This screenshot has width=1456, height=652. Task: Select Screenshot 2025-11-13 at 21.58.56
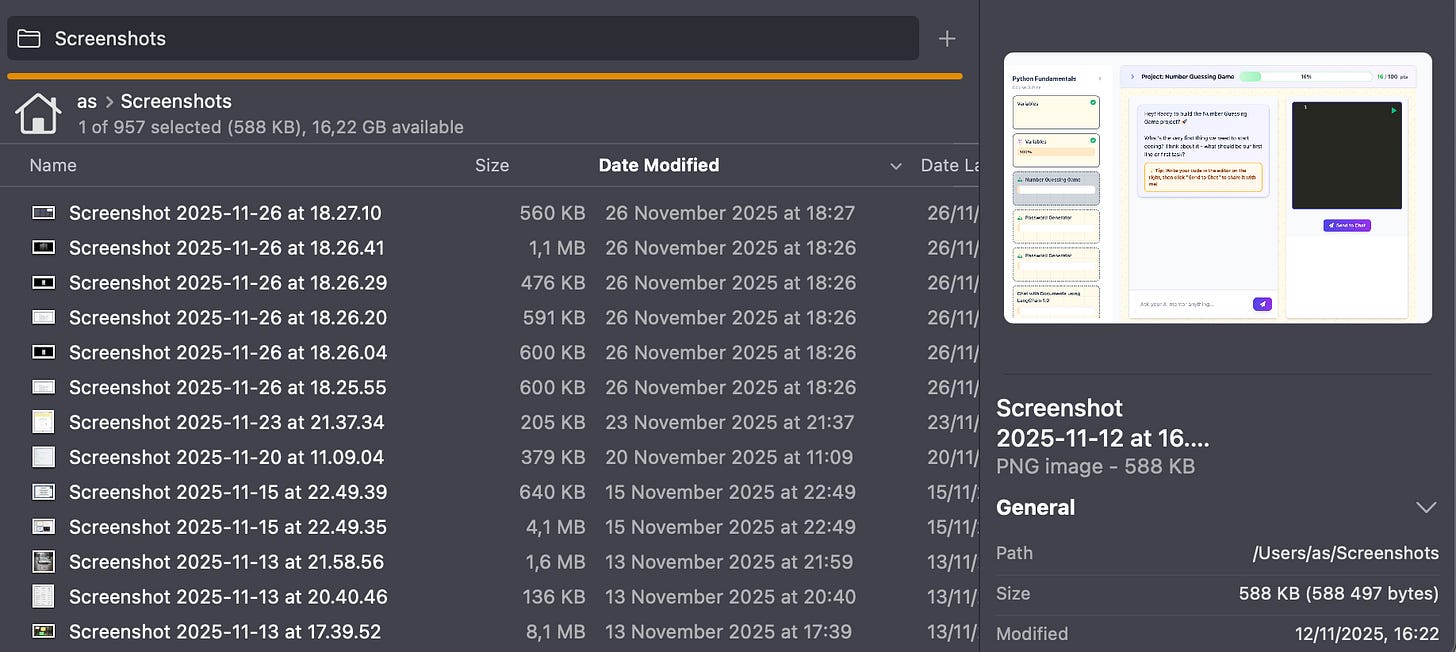coord(227,562)
